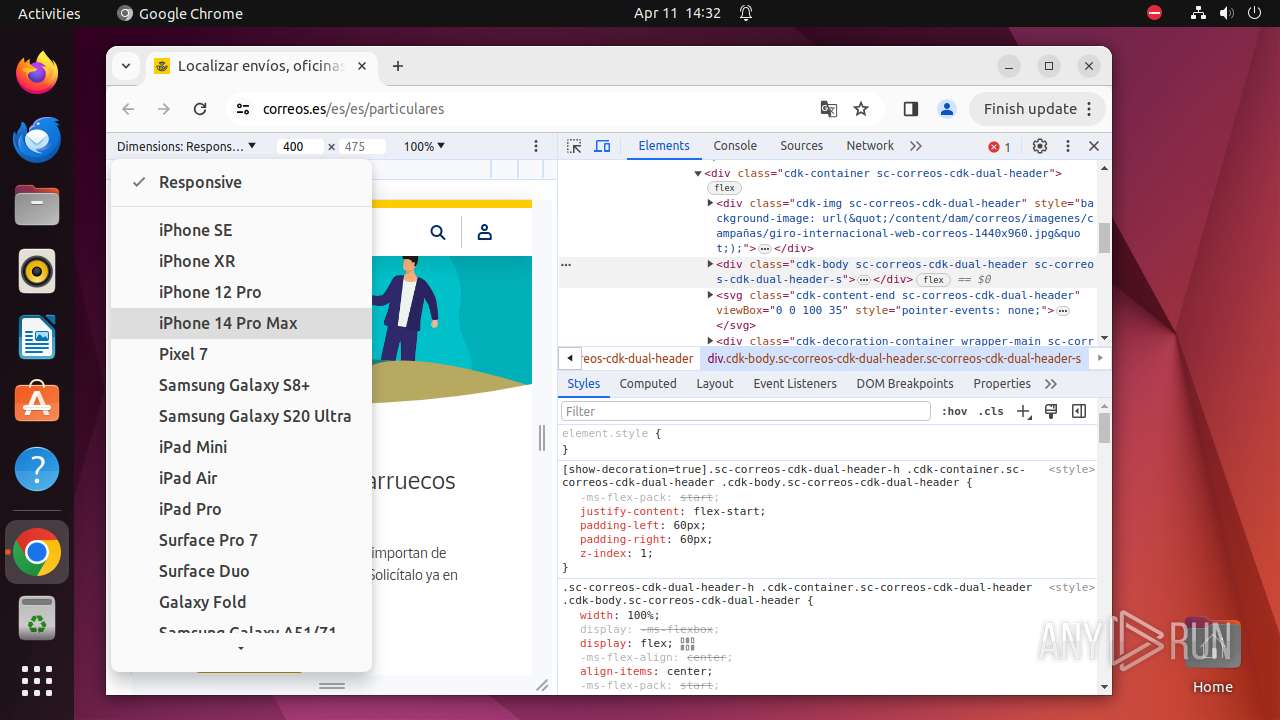Choose Surface Duo device

241,571
